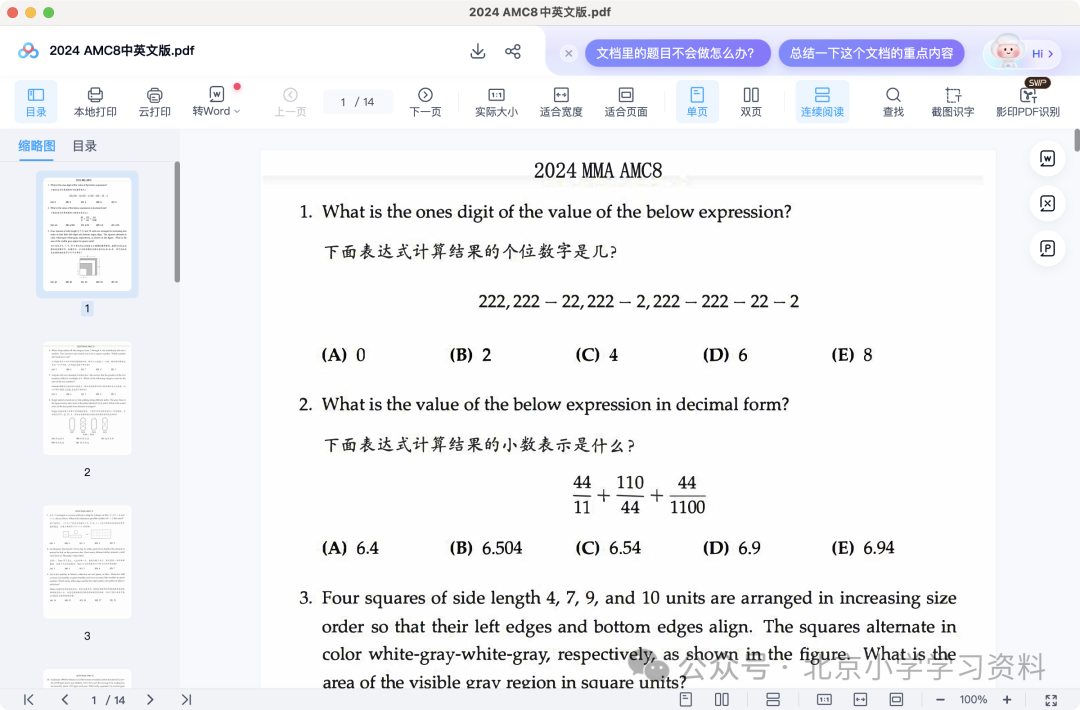The height and width of the screenshot is (710, 1080).
Task: Click answer "(D) 6.9" in question 2
Action: tap(731, 548)
